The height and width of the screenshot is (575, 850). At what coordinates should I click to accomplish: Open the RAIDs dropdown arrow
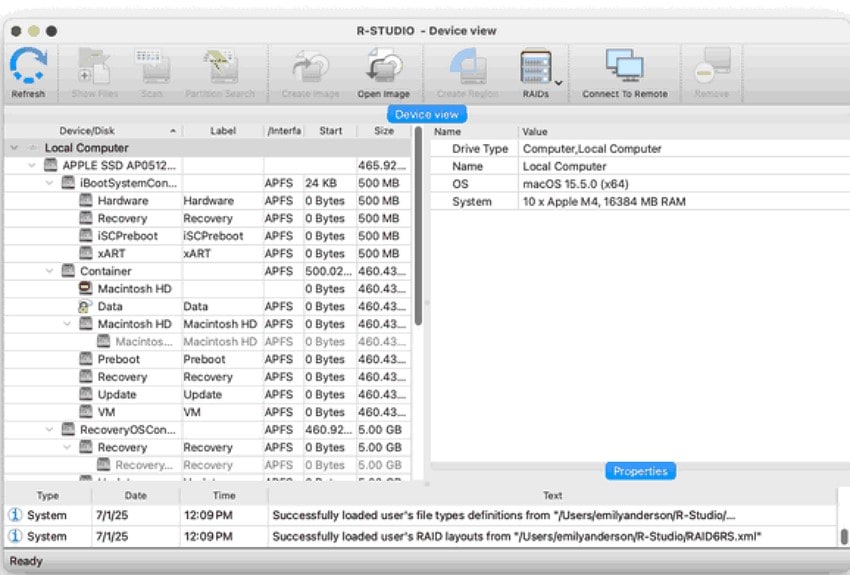coord(558,83)
